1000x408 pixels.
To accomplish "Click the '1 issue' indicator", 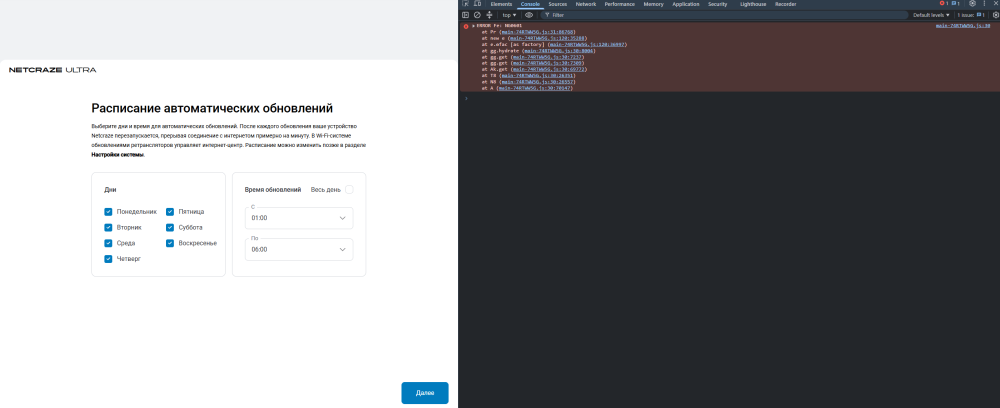I will (x=971, y=15).
